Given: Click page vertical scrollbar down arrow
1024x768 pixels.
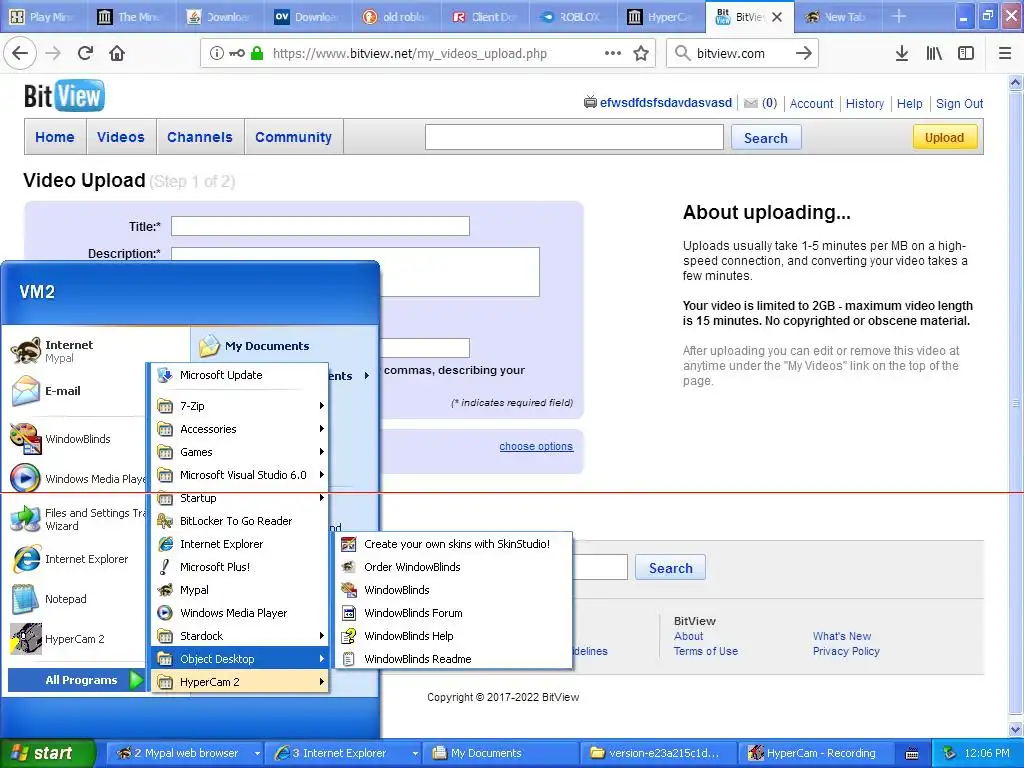Looking at the screenshot, I should pos(1016,729).
